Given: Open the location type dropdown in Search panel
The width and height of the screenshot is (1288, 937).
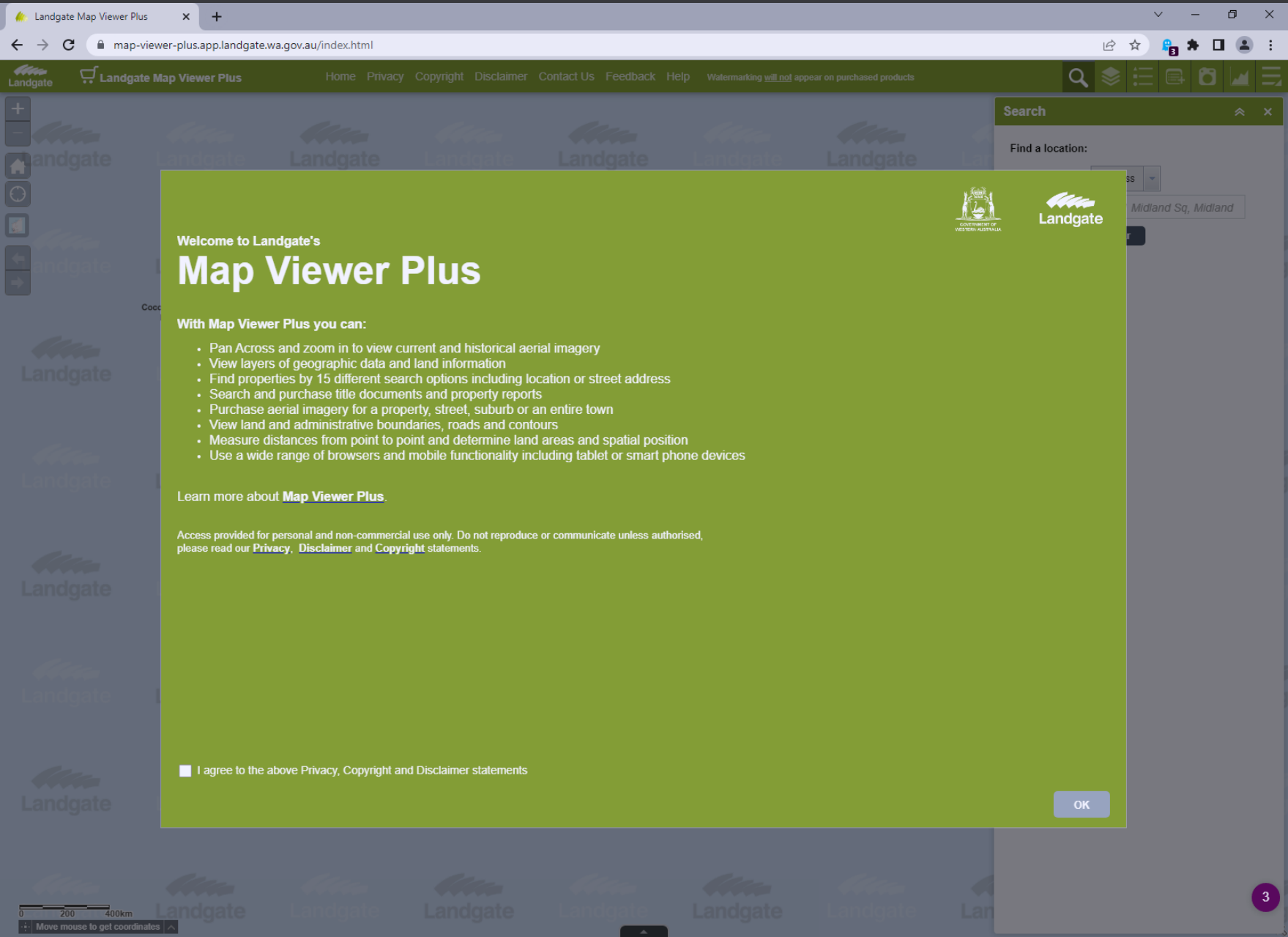Looking at the screenshot, I should [1151, 177].
